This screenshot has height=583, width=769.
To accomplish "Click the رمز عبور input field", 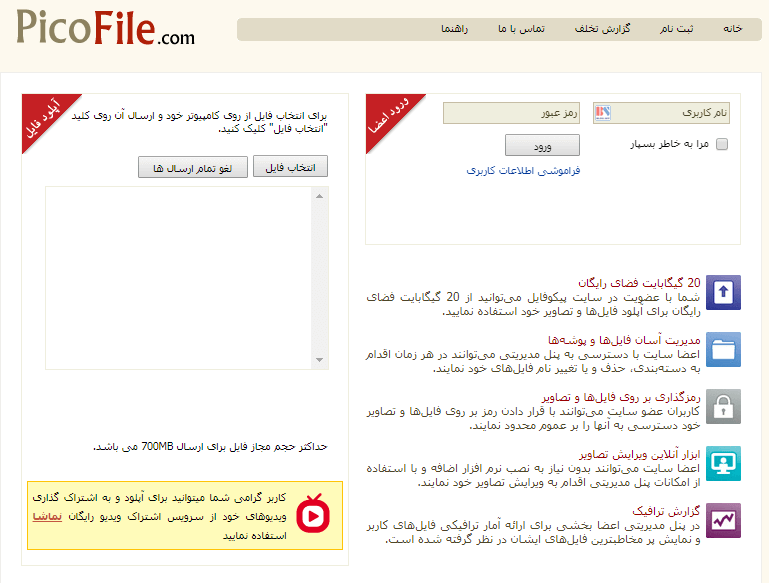I will pos(511,113).
